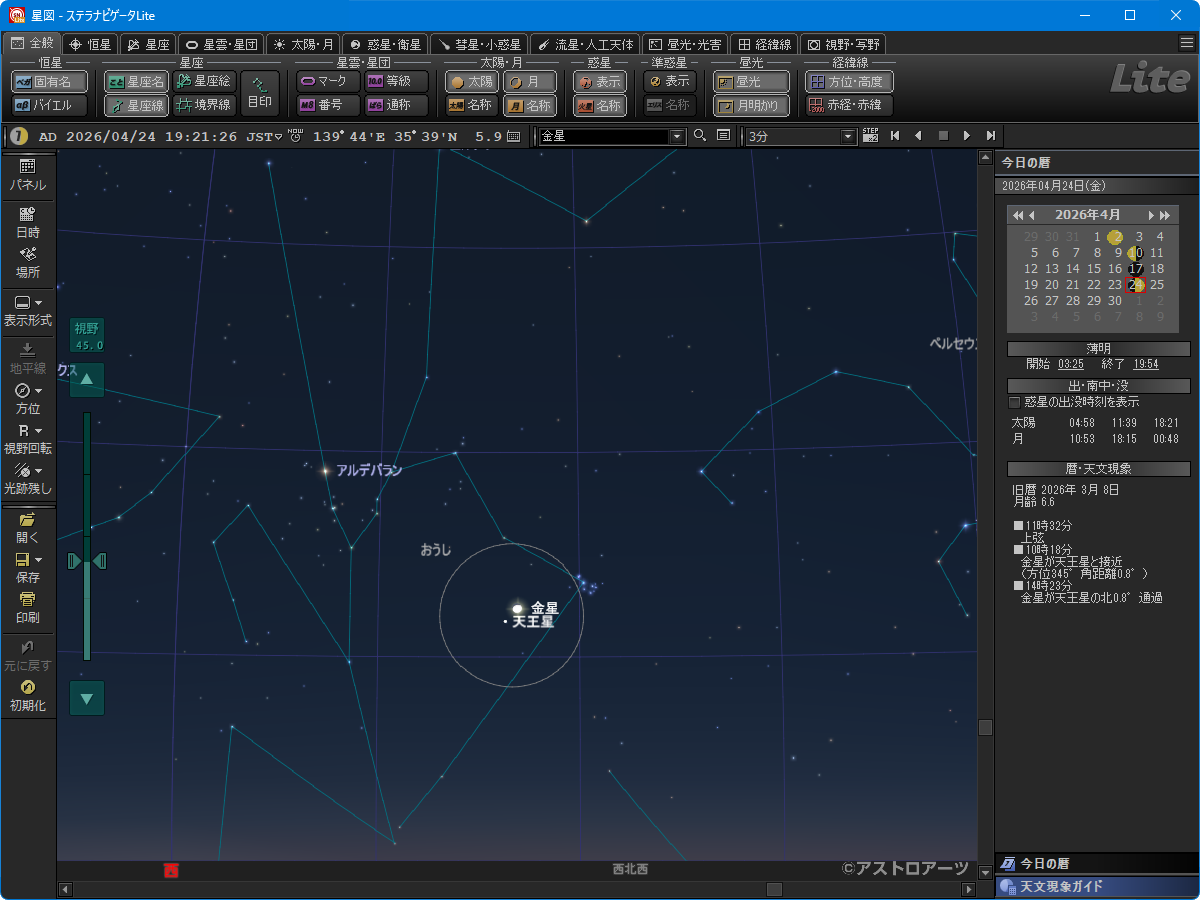Expand the 金星 object dropdown

click(677, 137)
